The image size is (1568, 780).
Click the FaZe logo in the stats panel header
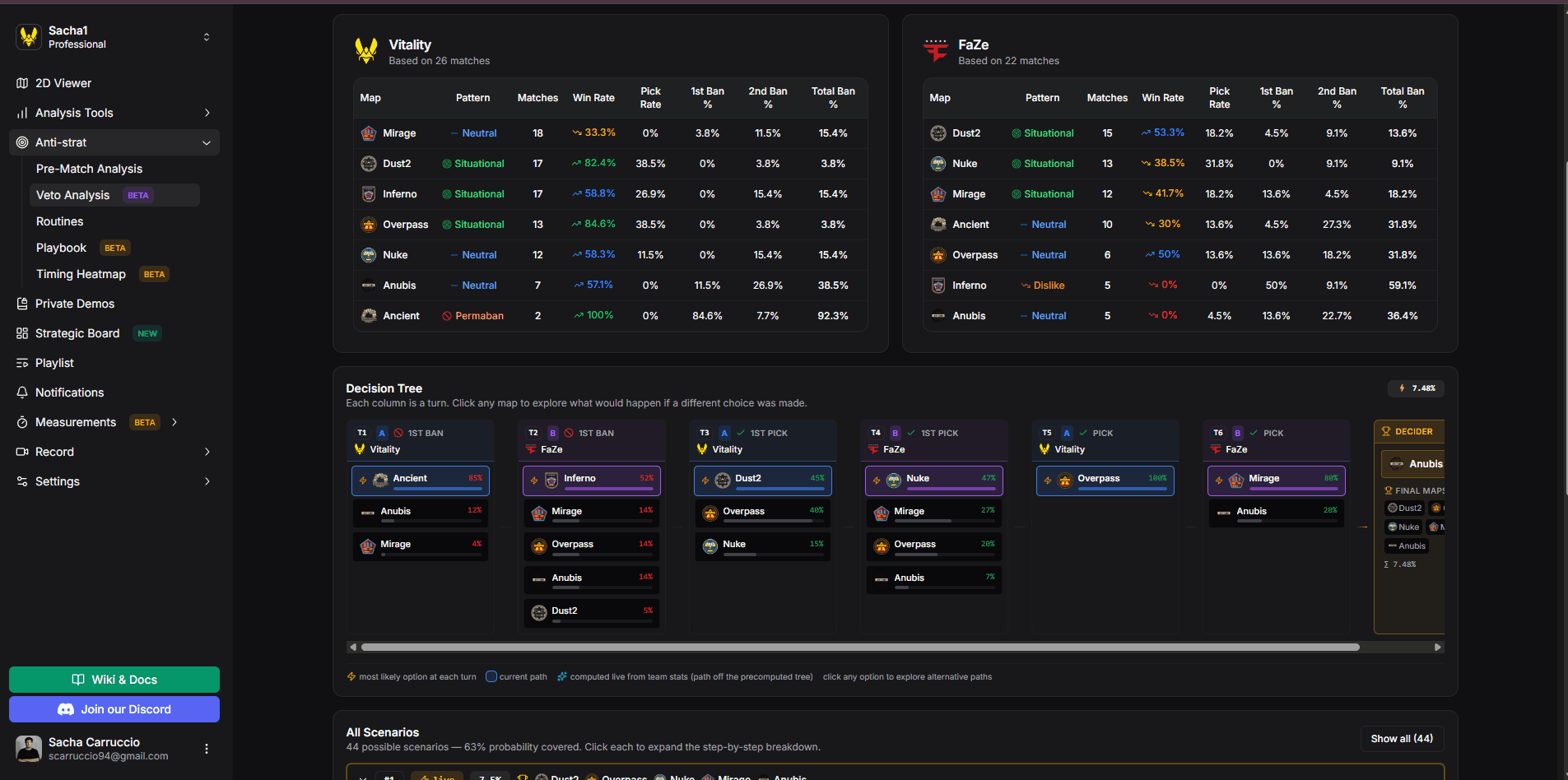point(936,51)
